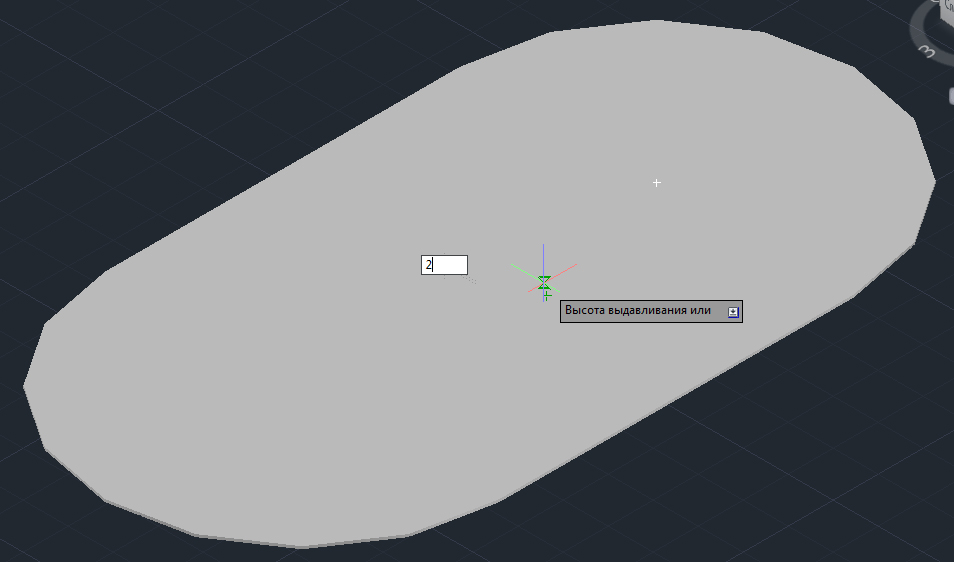Click the 'Высота выдавливания или' prompt tooltip
The image size is (954, 562).
[x=651, y=311]
